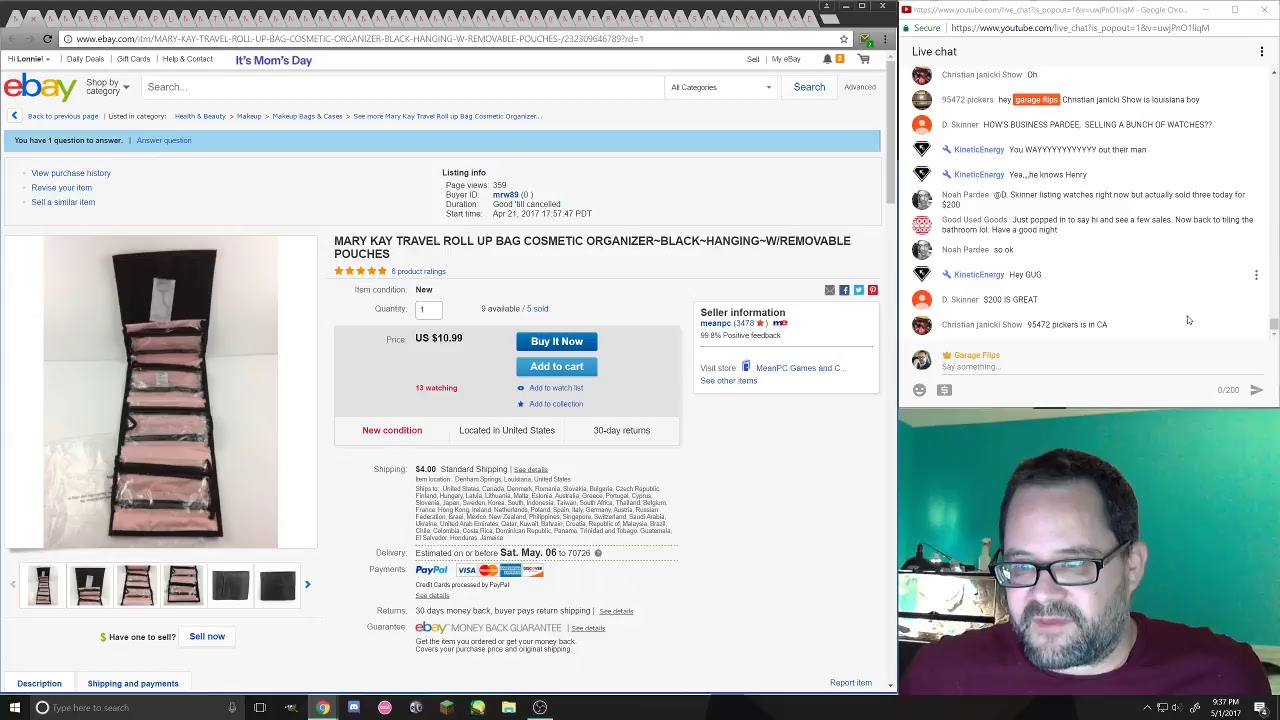The height and width of the screenshot is (720, 1280).
Task: Open the Add to watch list link
Action: 556,388
